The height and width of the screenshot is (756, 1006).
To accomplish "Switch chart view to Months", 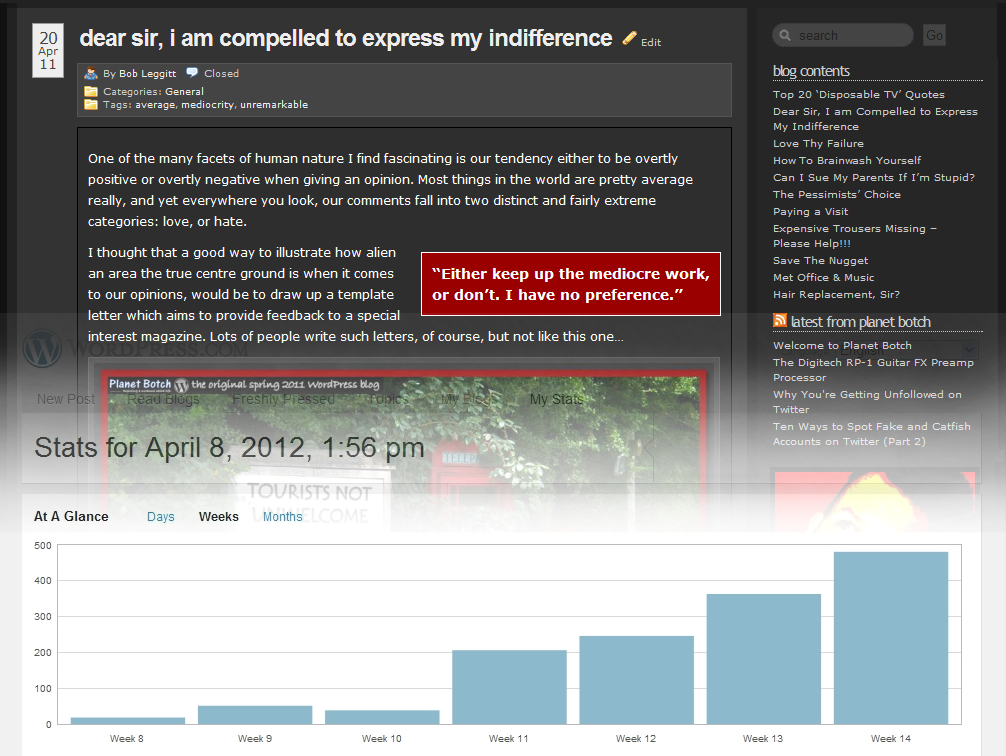I will click(282, 517).
